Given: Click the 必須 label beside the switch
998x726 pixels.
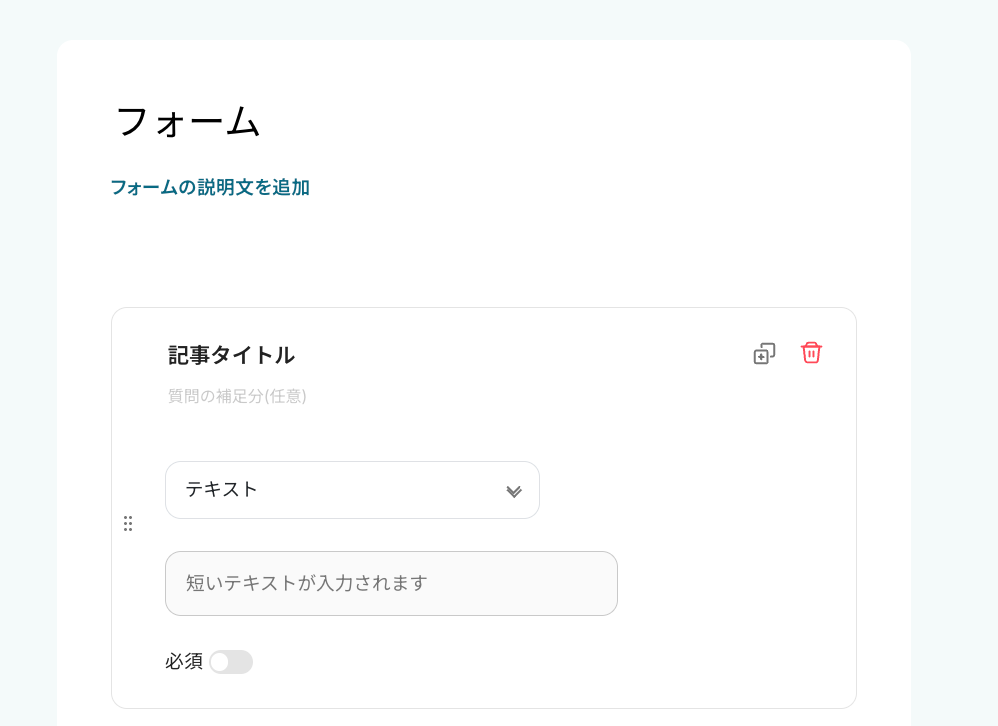Looking at the screenshot, I should (x=184, y=662).
